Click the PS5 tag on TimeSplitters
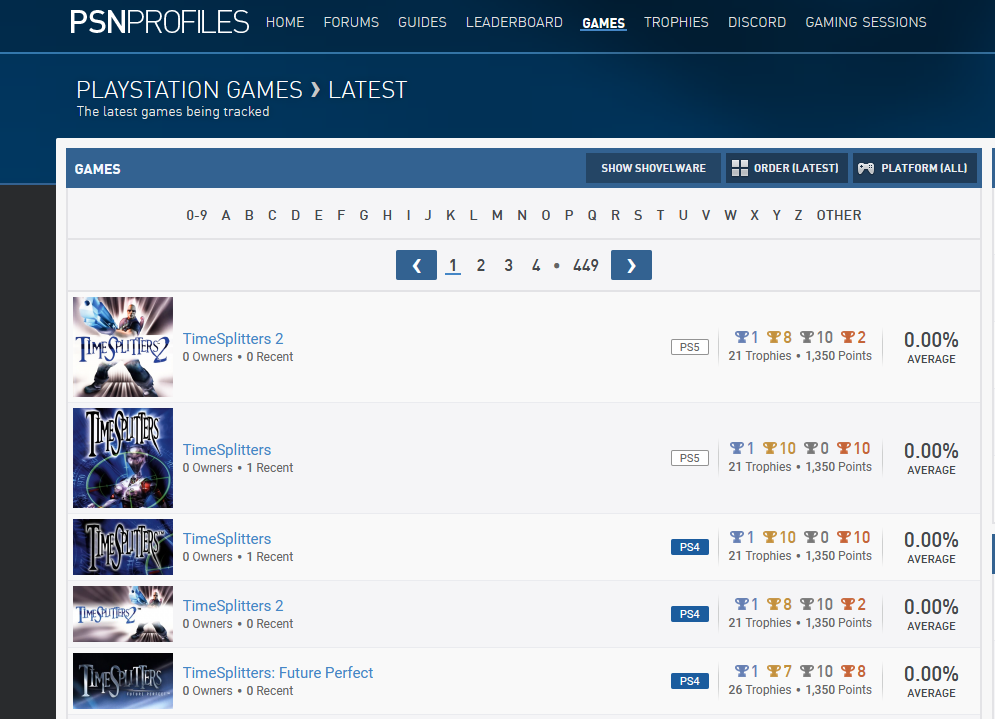This screenshot has width=995, height=719. pyautogui.click(x=690, y=458)
